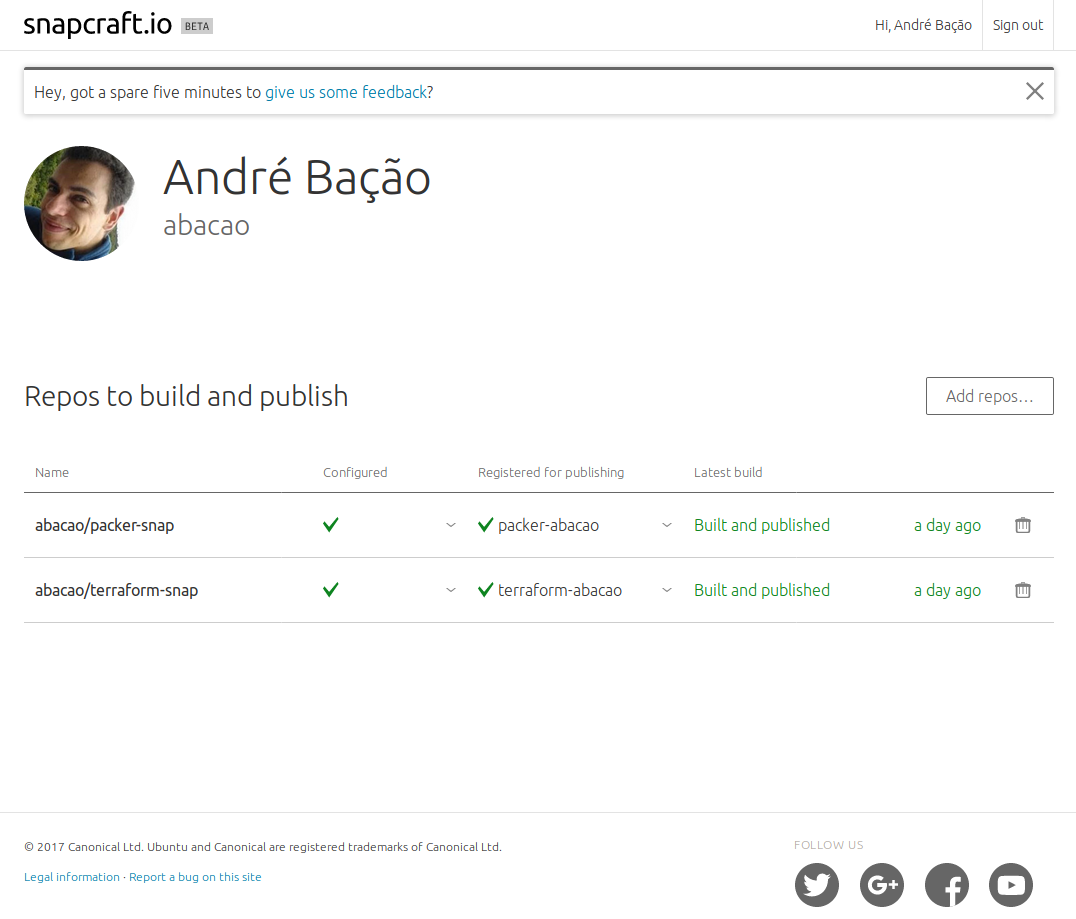1076x919 pixels.
Task: Click the Hi, André Bação greeting
Action: coord(923,25)
